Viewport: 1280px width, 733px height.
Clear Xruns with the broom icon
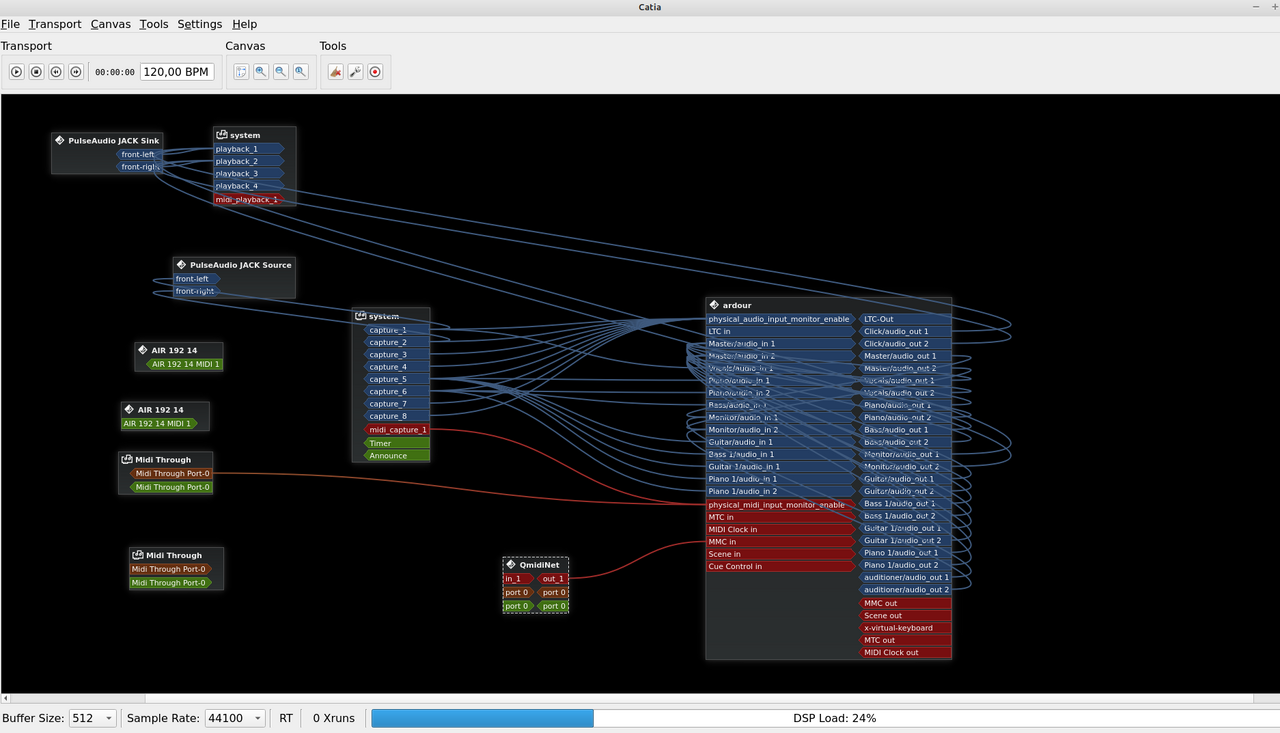[335, 72]
